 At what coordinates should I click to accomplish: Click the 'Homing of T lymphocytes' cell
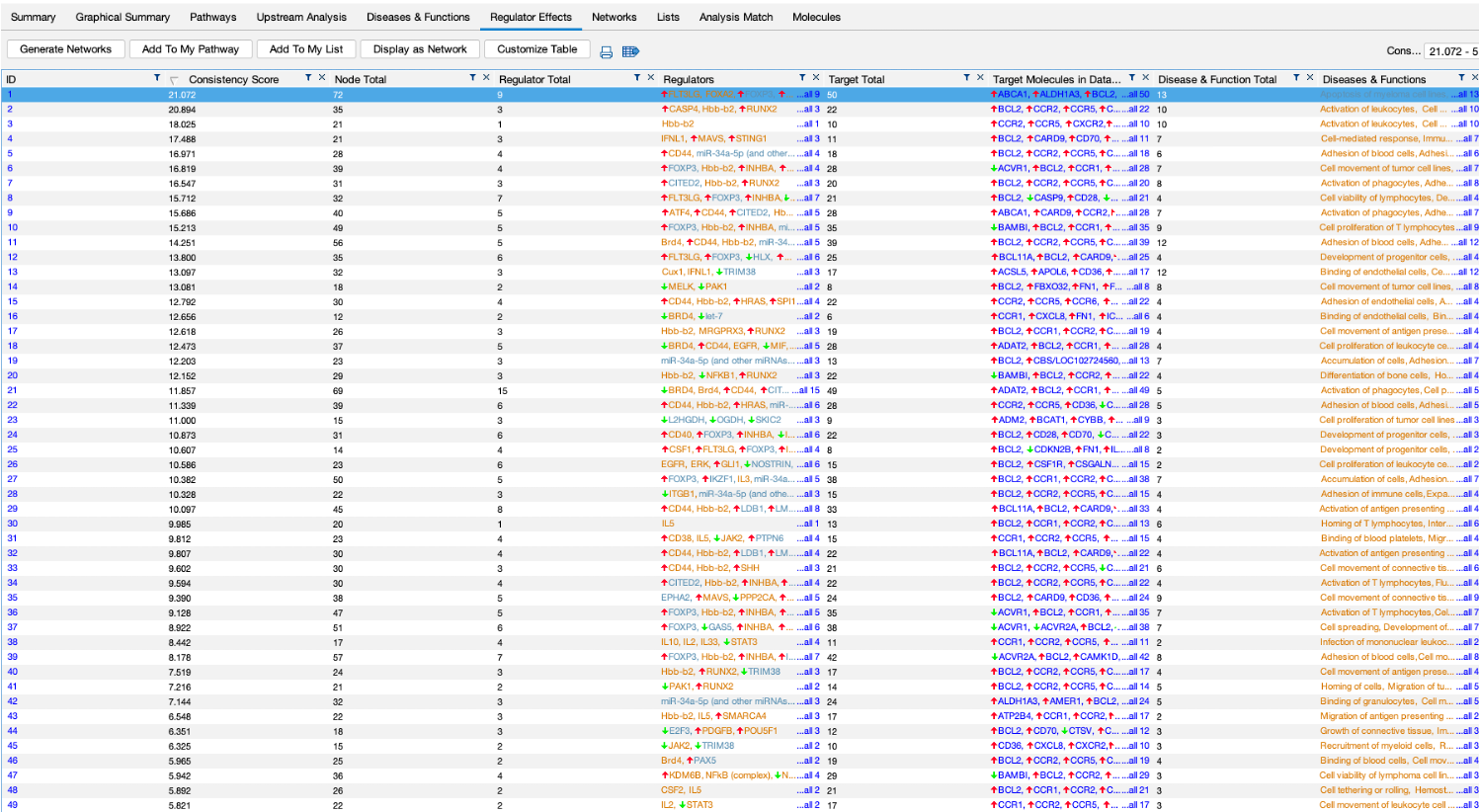[x=1384, y=525]
